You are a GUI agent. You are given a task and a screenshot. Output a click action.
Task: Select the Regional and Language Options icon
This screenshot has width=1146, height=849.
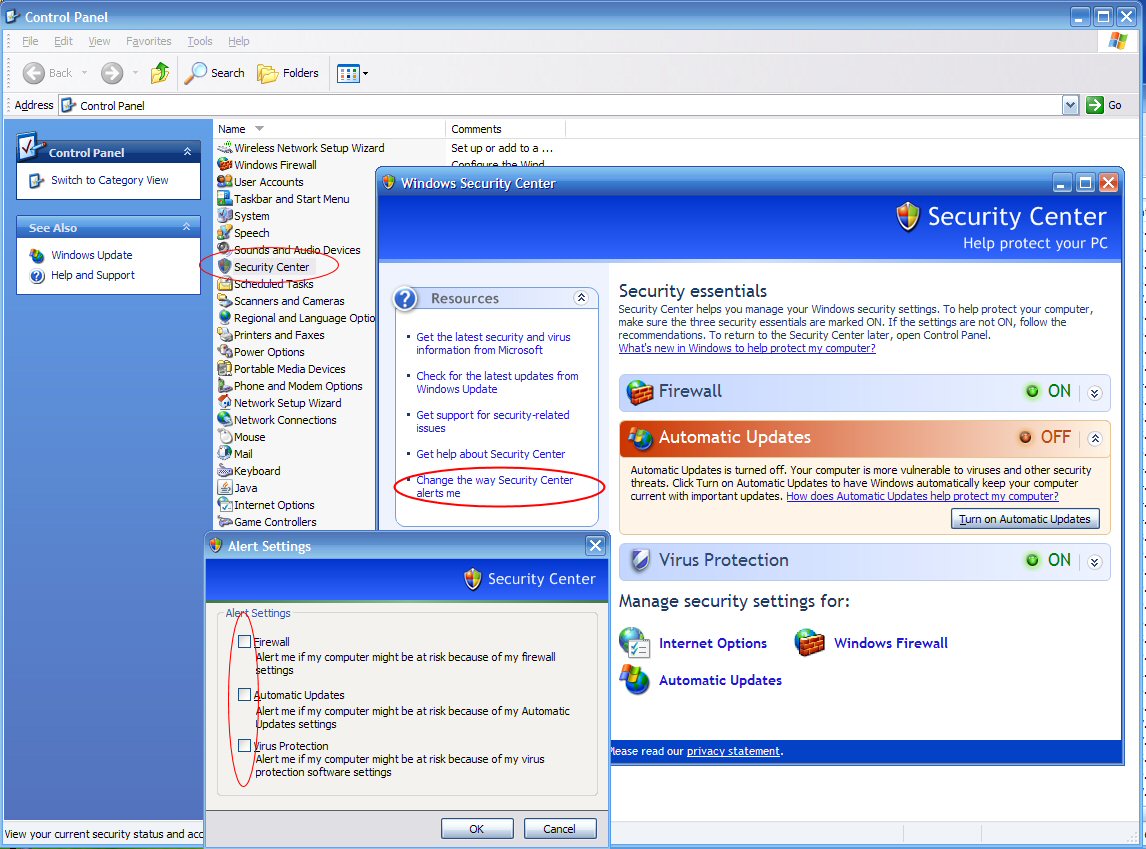(224, 317)
